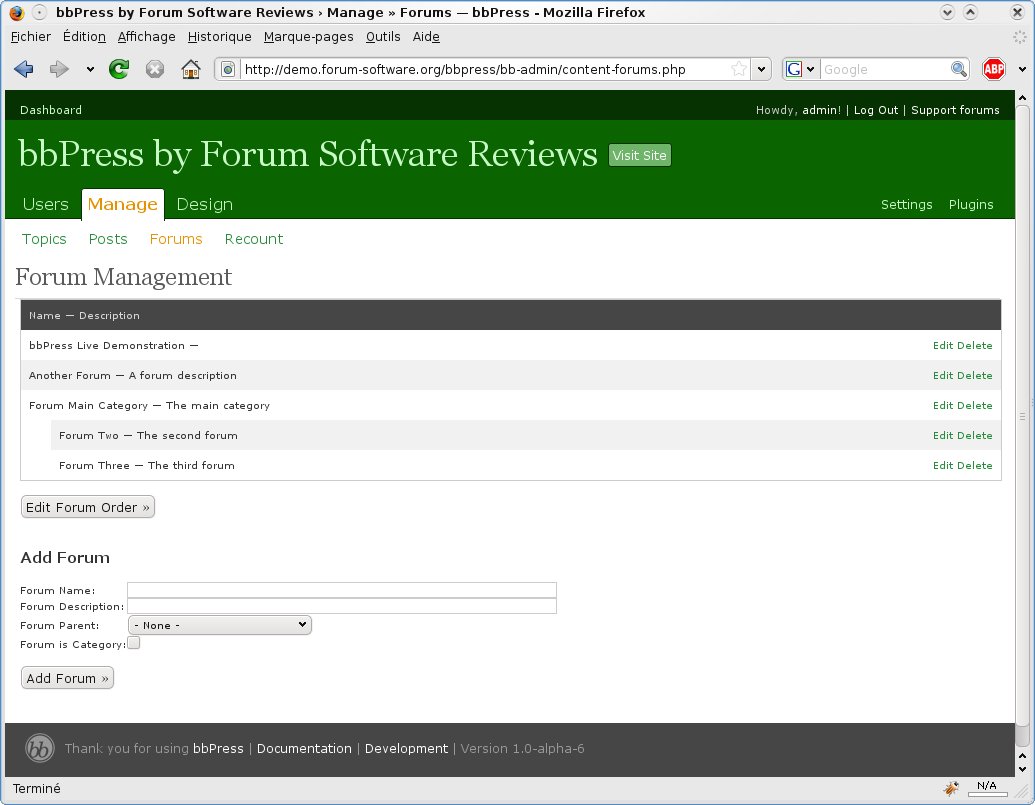Go to the Topics submenu
The image size is (1035, 805).
coord(44,239)
